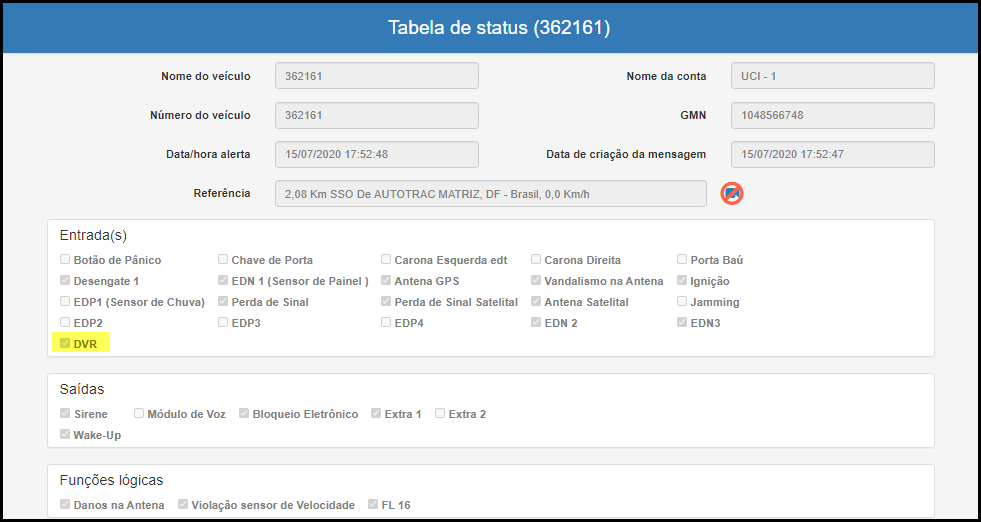981x522 pixels.
Task: Toggle the Danos na Antena checkbox
Action: coord(64,504)
